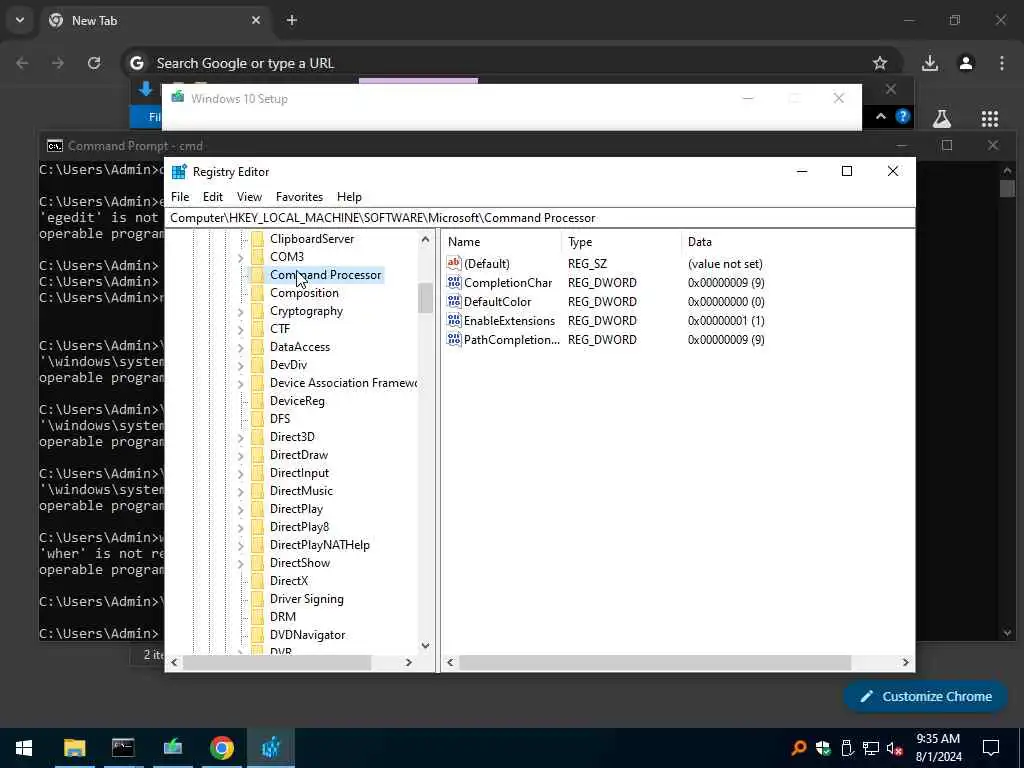Viewport: 1024px width, 768px height.
Task: Open File Explorer from the taskbar
Action: coord(74,748)
